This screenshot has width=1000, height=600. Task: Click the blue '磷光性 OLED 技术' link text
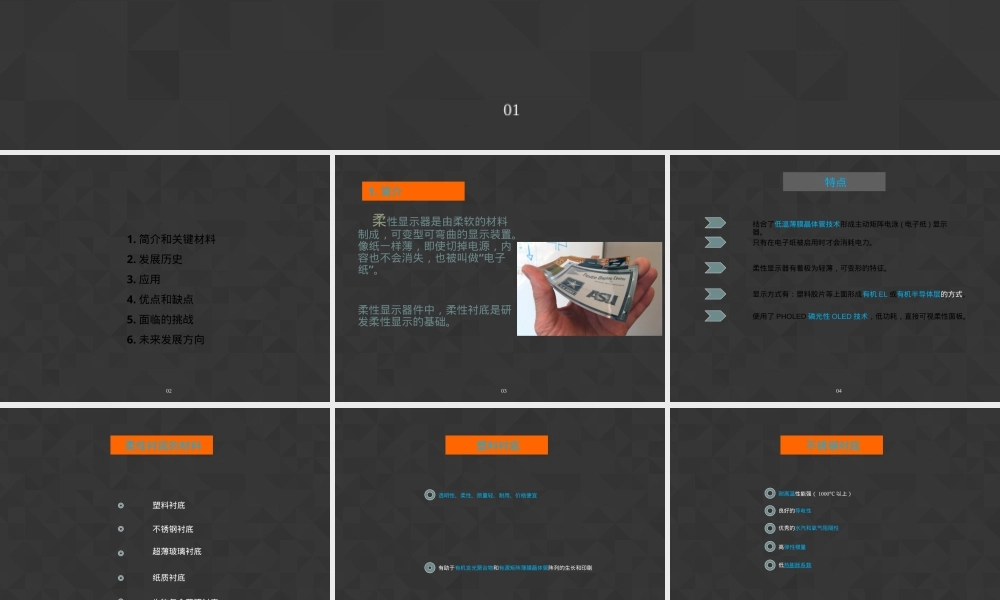[x=837, y=316]
